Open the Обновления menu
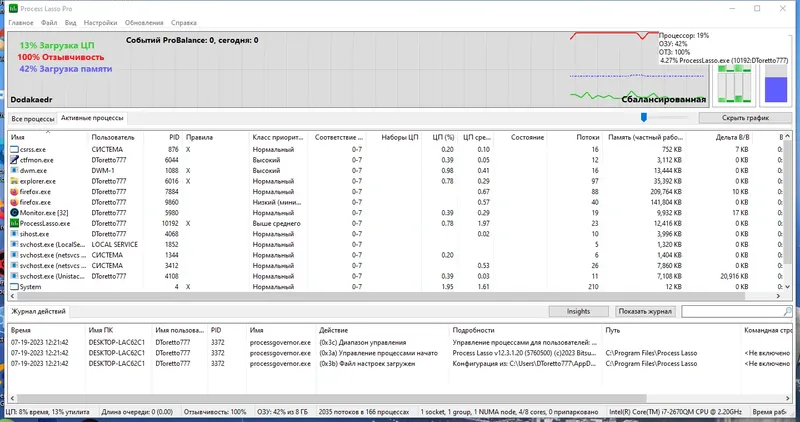Screen dimensions: 800x422 pyautogui.click(x=144, y=23)
